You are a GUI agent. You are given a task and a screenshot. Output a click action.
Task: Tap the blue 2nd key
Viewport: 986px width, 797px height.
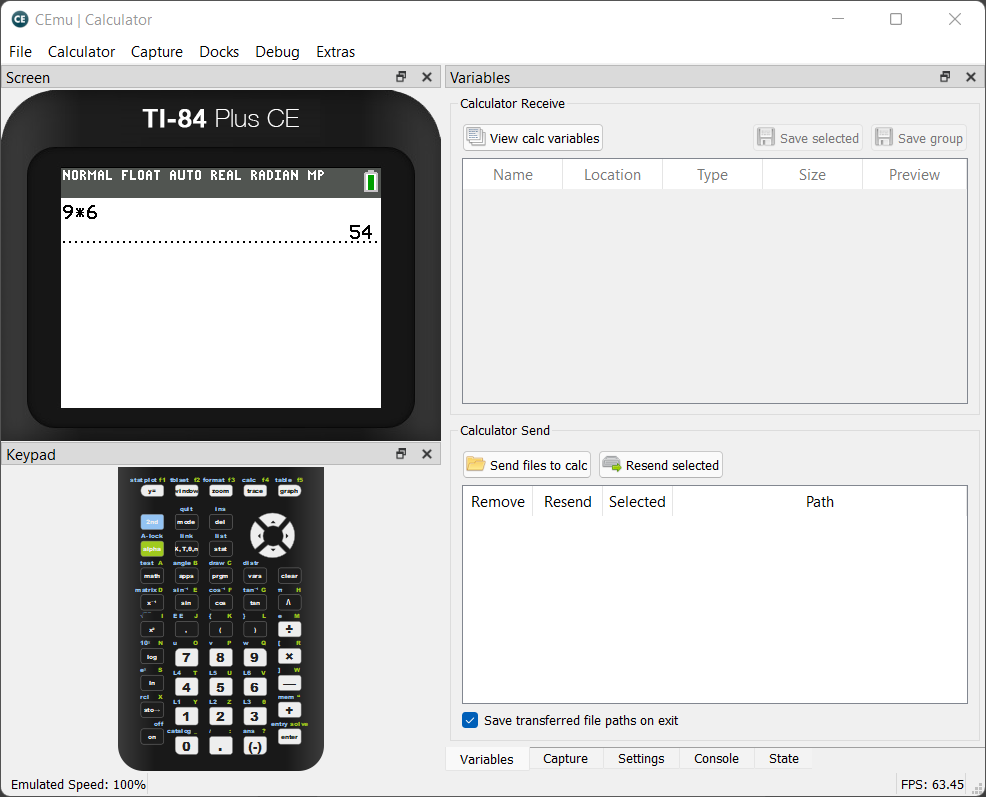152,522
